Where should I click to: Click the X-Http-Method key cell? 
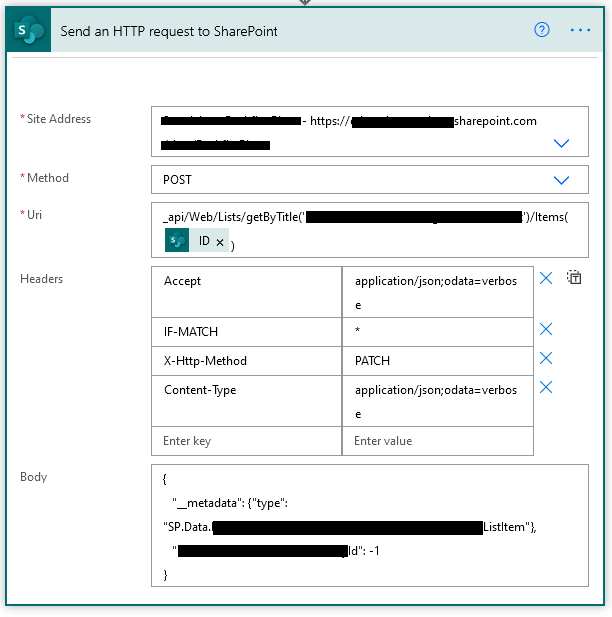(x=246, y=361)
